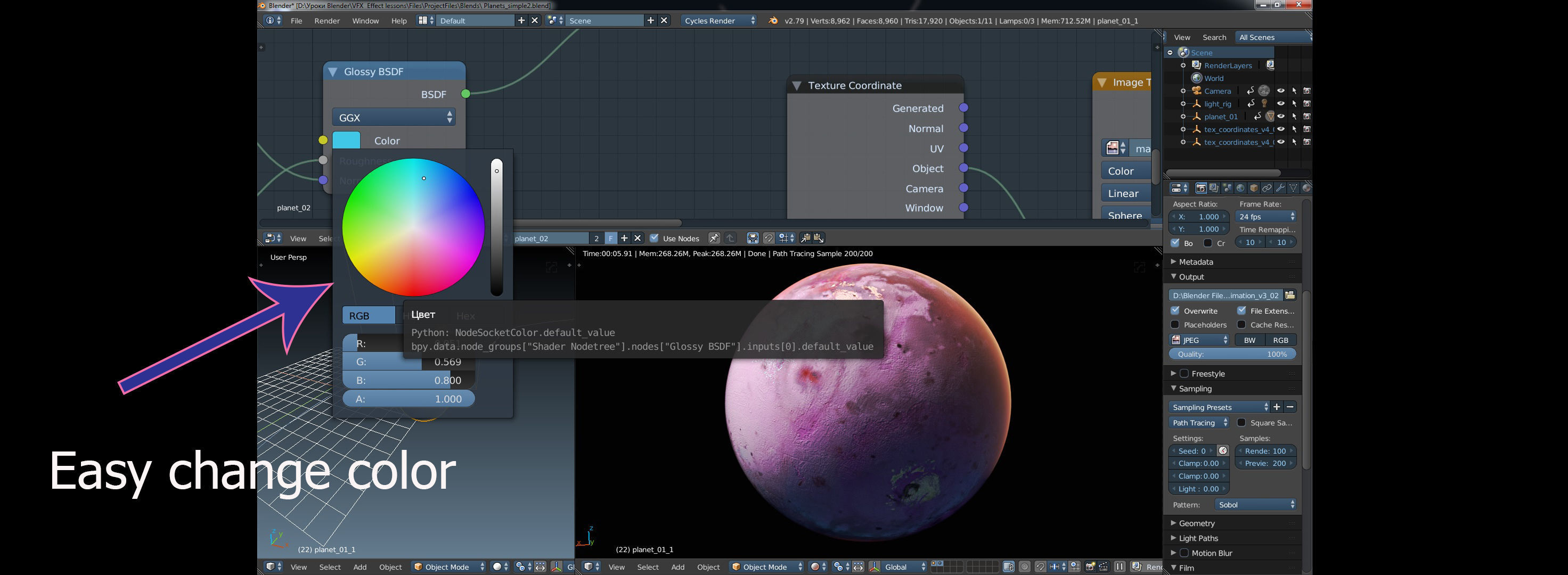
Task: Open the Help menu
Action: pyautogui.click(x=399, y=21)
